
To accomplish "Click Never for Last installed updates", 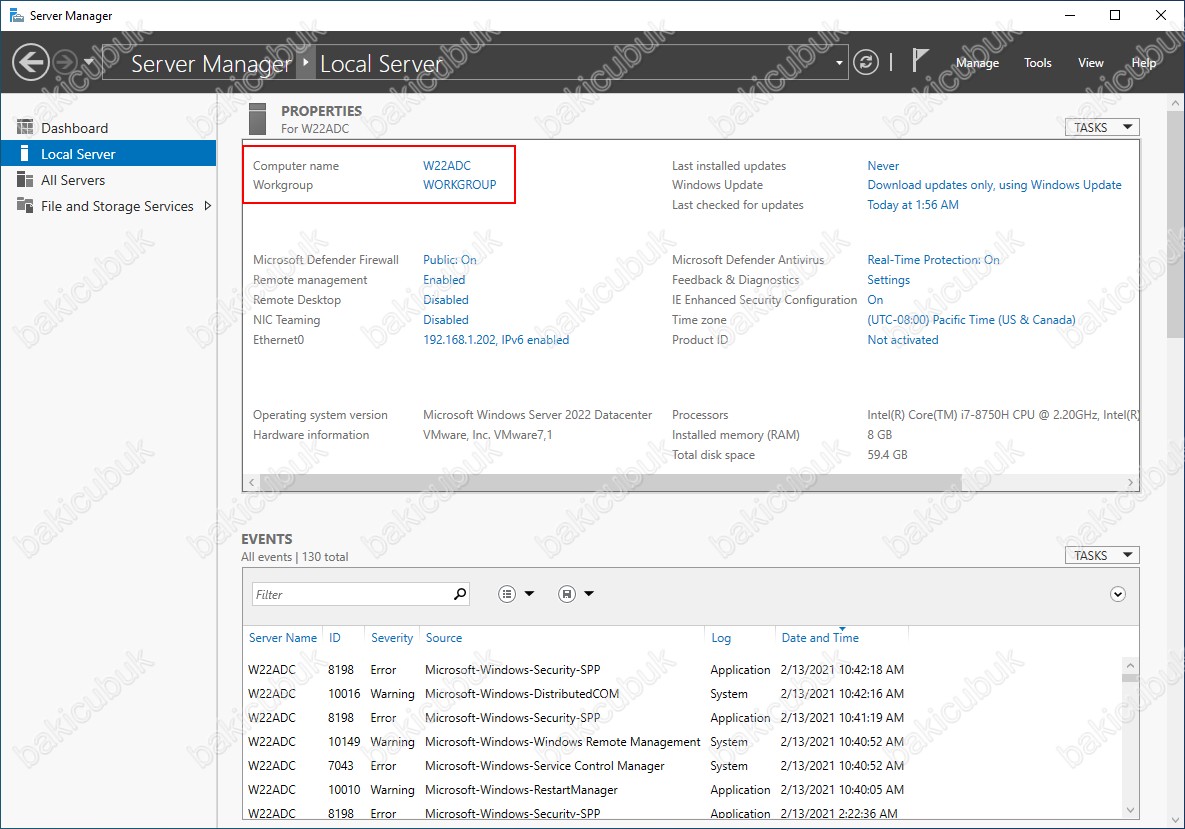I will coord(883,165).
